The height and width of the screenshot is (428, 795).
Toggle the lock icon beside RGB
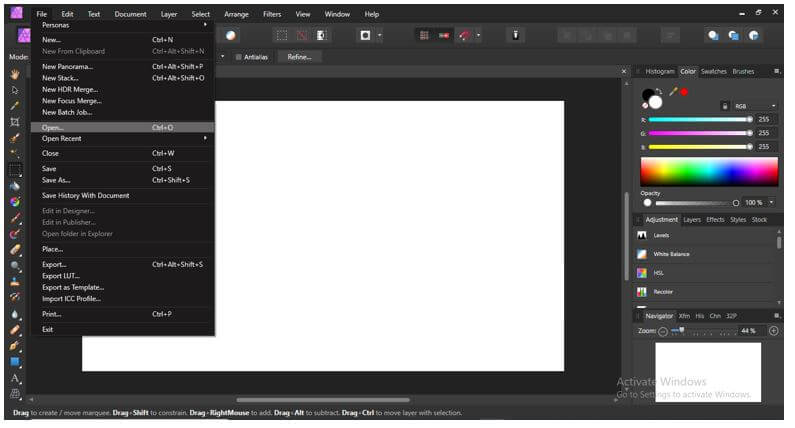(x=725, y=106)
